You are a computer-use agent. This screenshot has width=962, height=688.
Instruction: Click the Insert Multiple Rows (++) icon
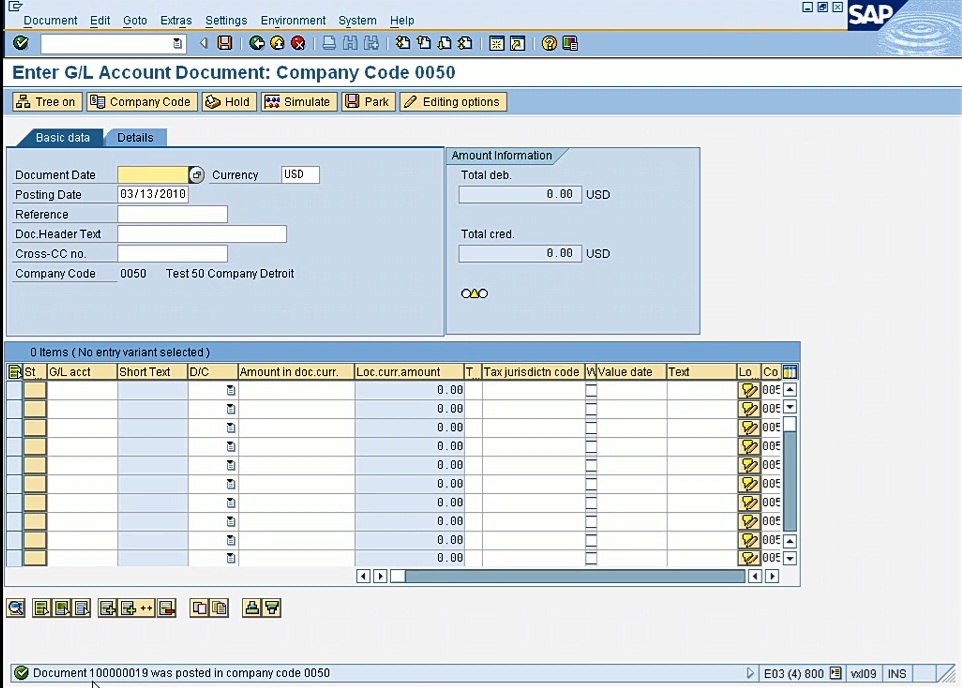pyautogui.click(x=137, y=608)
